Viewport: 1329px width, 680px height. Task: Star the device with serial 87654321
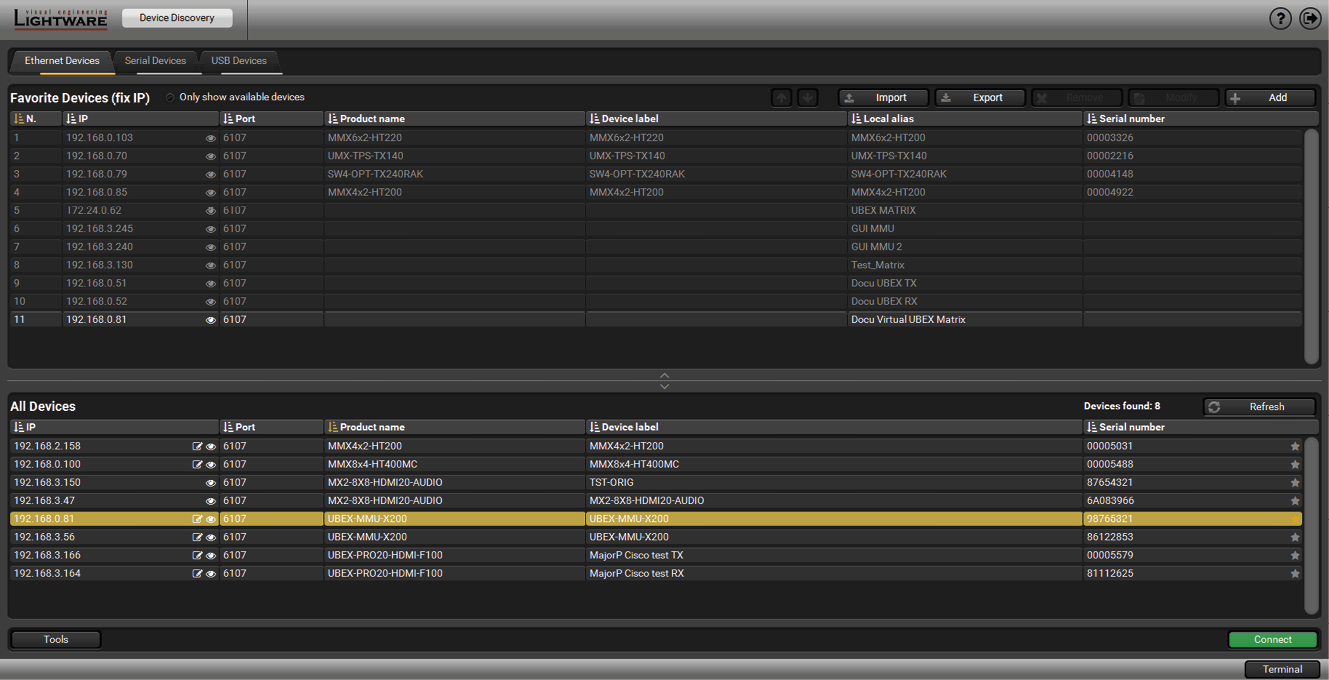(x=1295, y=483)
